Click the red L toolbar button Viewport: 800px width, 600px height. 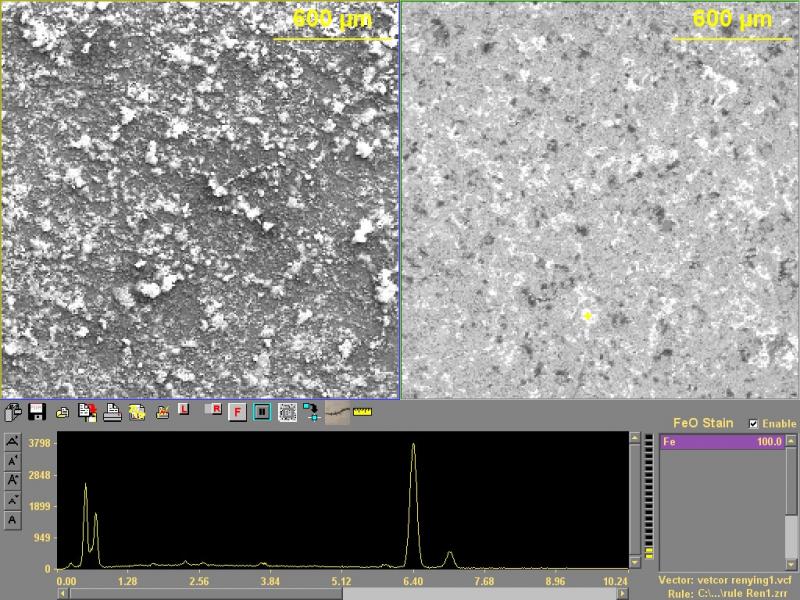(x=184, y=410)
